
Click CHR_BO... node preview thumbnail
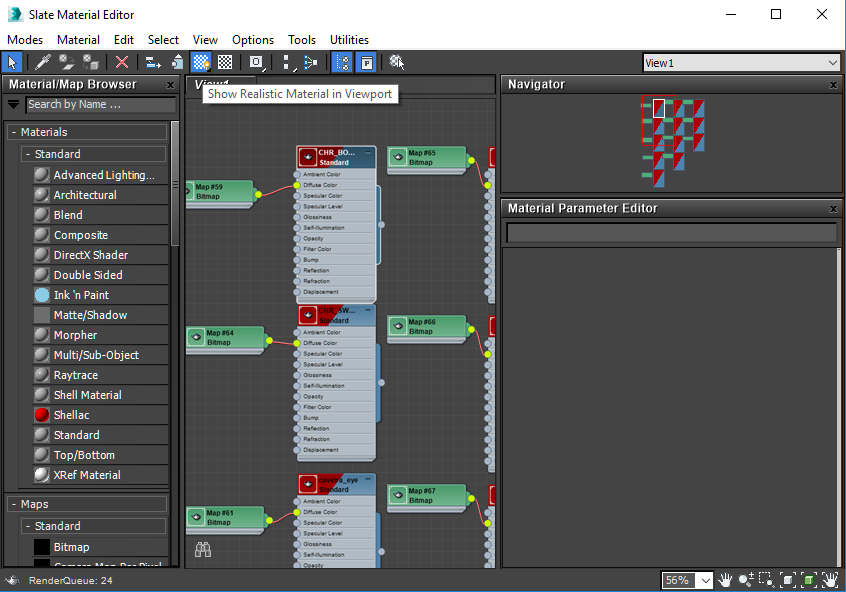pos(308,157)
